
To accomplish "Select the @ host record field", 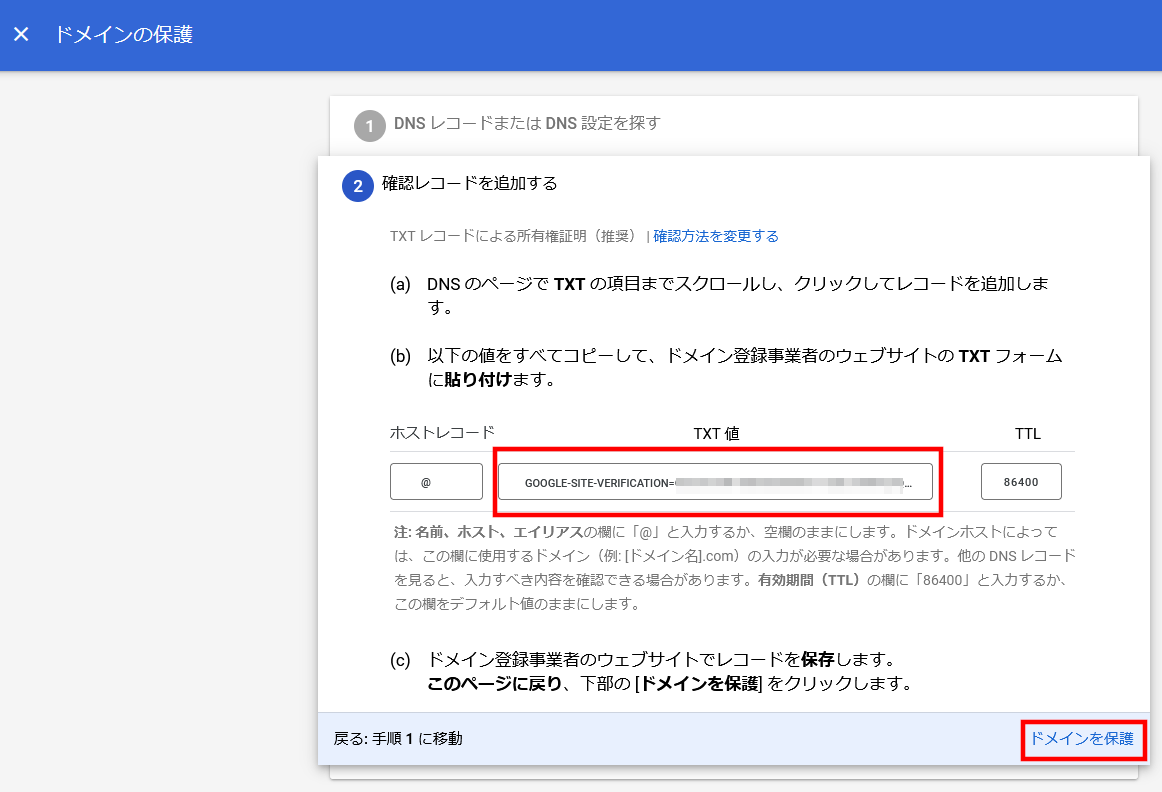I will coord(436,482).
